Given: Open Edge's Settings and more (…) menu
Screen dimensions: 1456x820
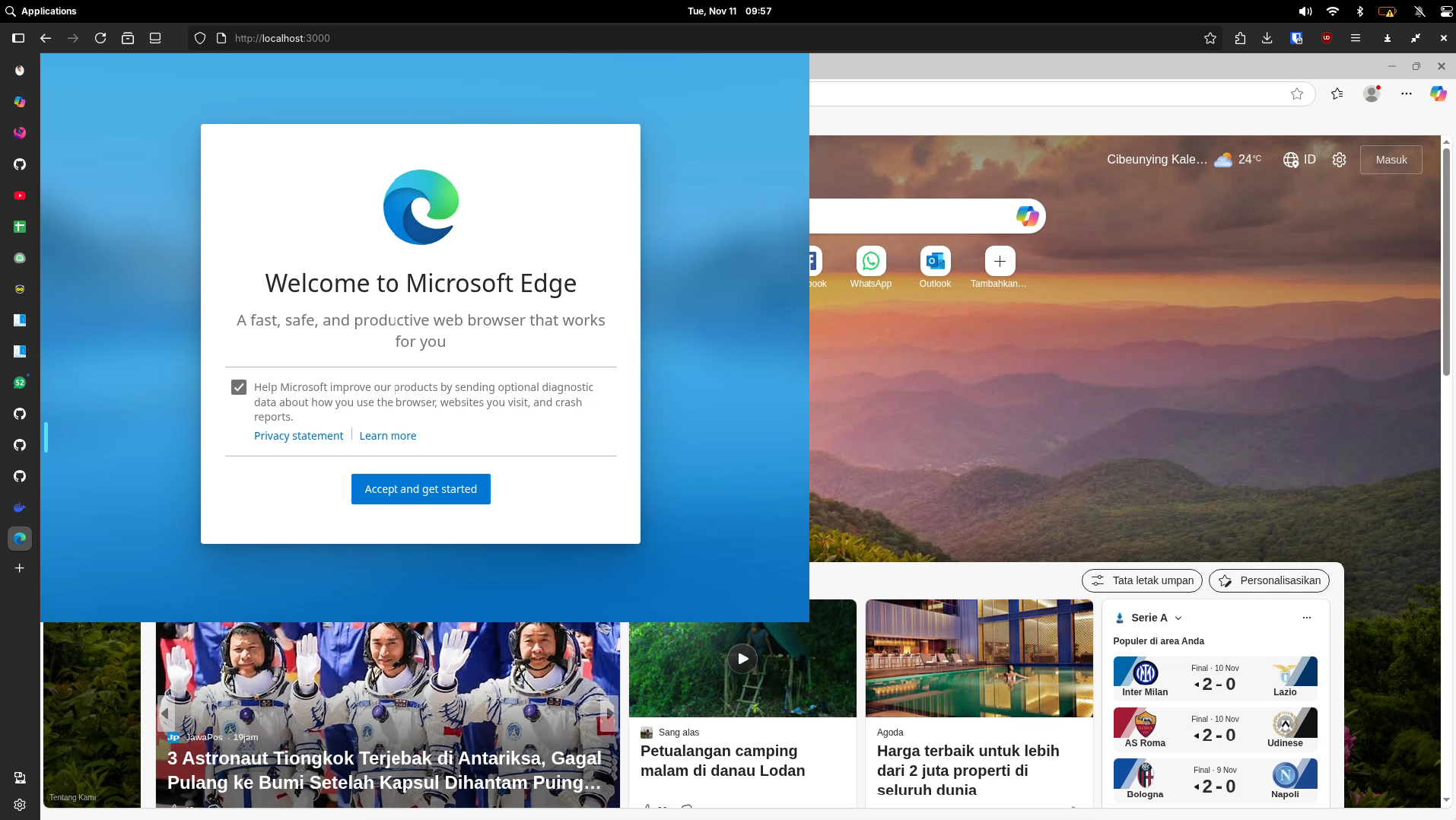Looking at the screenshot, I should click(x=1406, y=94).
